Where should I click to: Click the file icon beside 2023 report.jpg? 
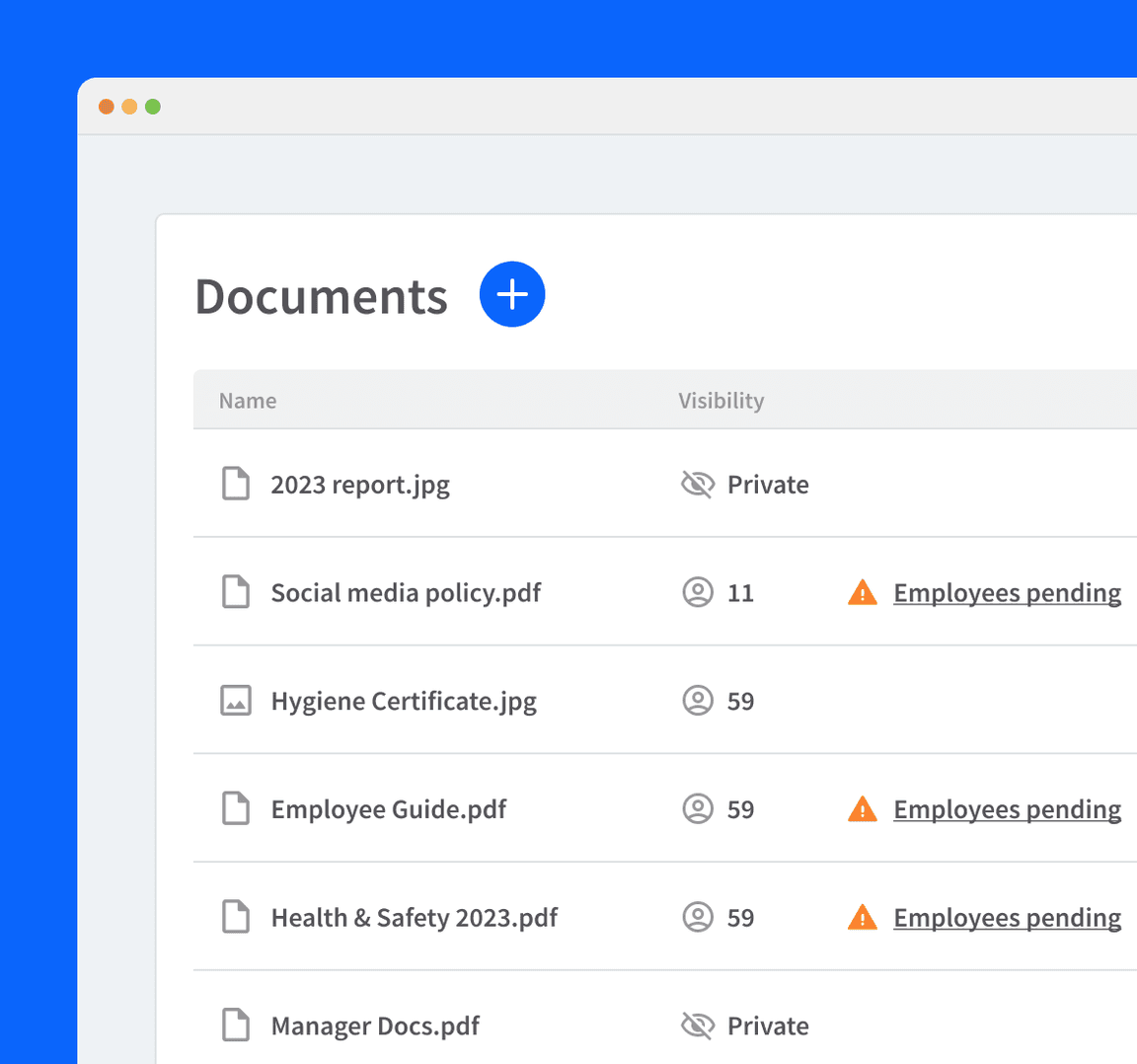[236, 484]
